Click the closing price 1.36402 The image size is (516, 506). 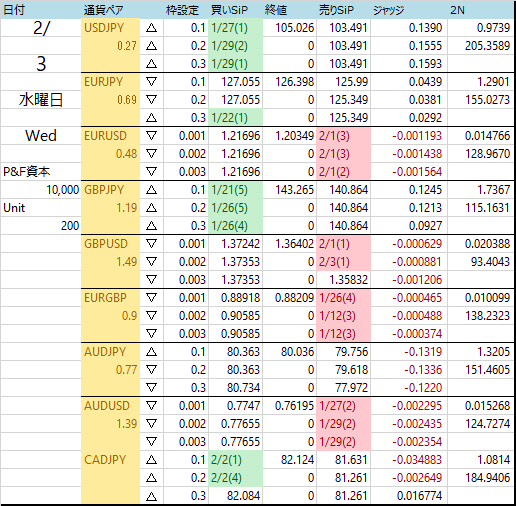pos(294,244)
